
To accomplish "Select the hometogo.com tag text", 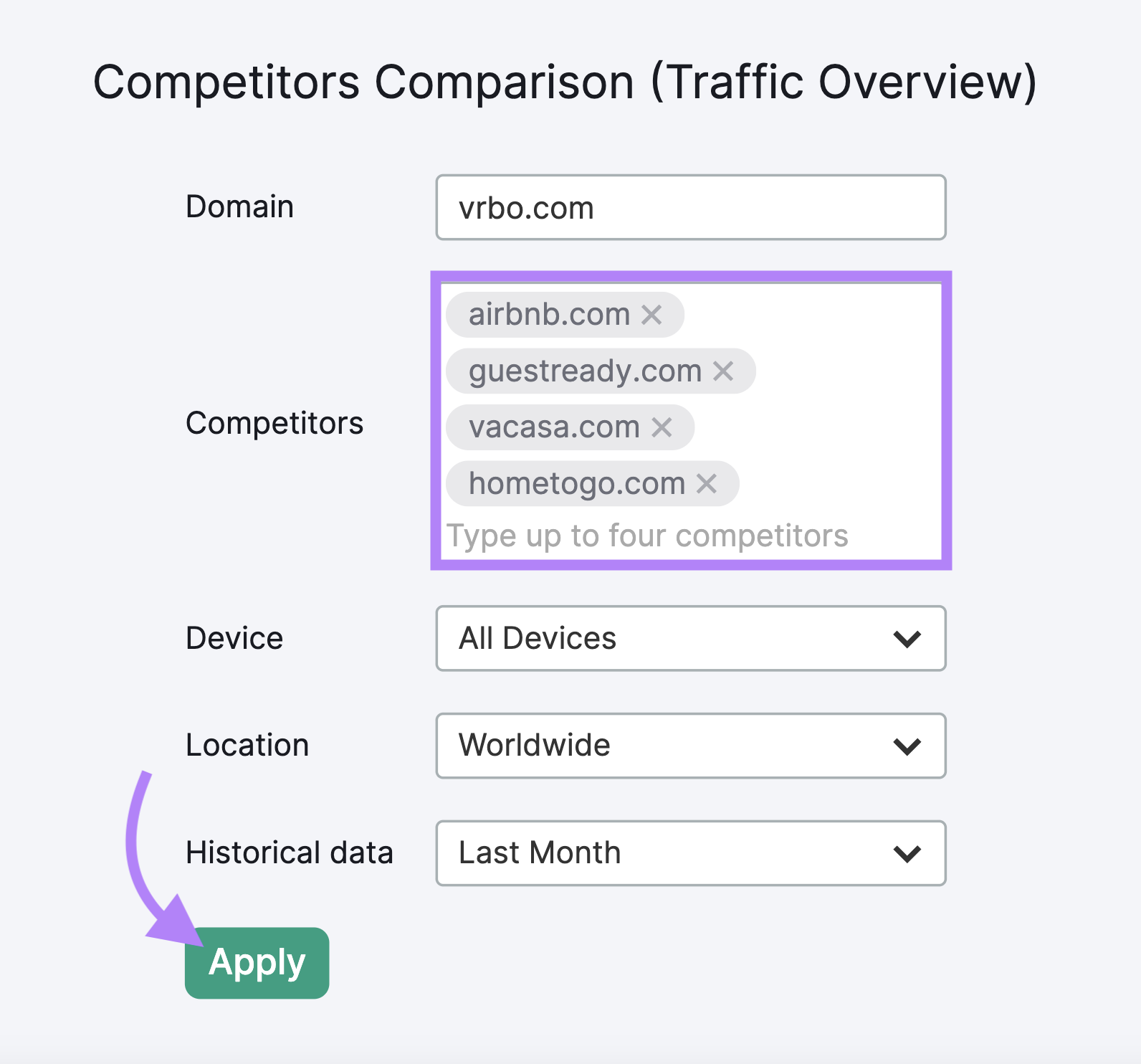I will (x=577, y=484).
